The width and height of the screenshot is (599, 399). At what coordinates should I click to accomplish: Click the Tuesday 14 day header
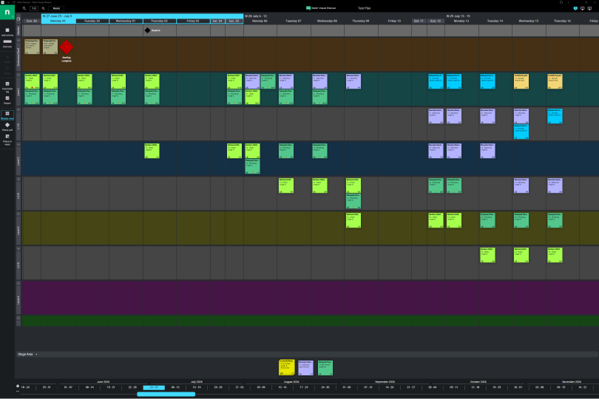495,21
